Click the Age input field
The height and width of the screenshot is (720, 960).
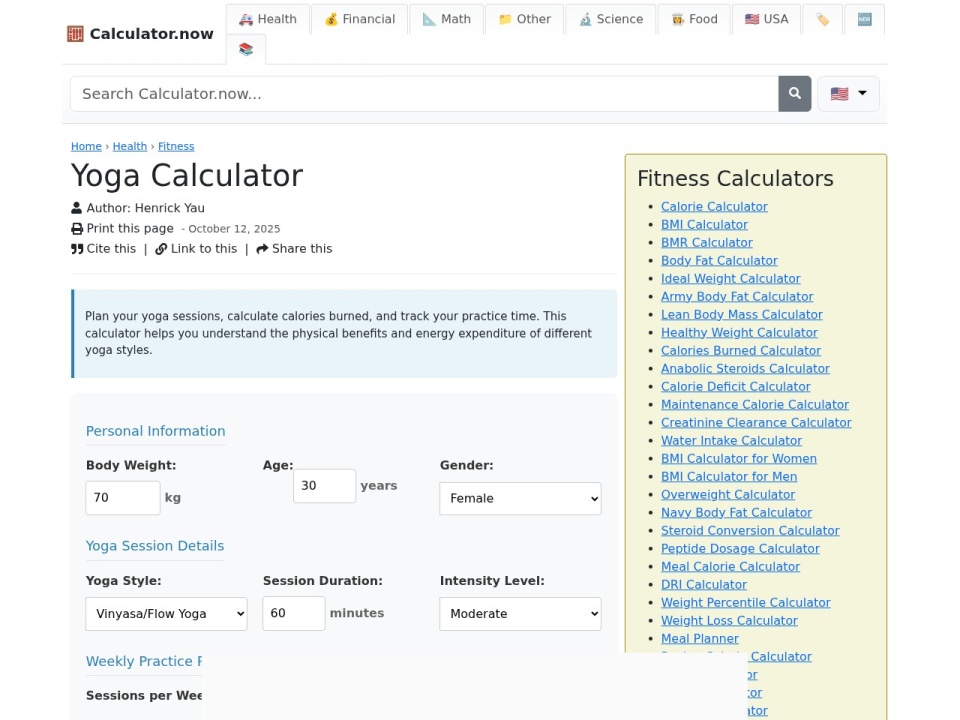pos(324,486)
